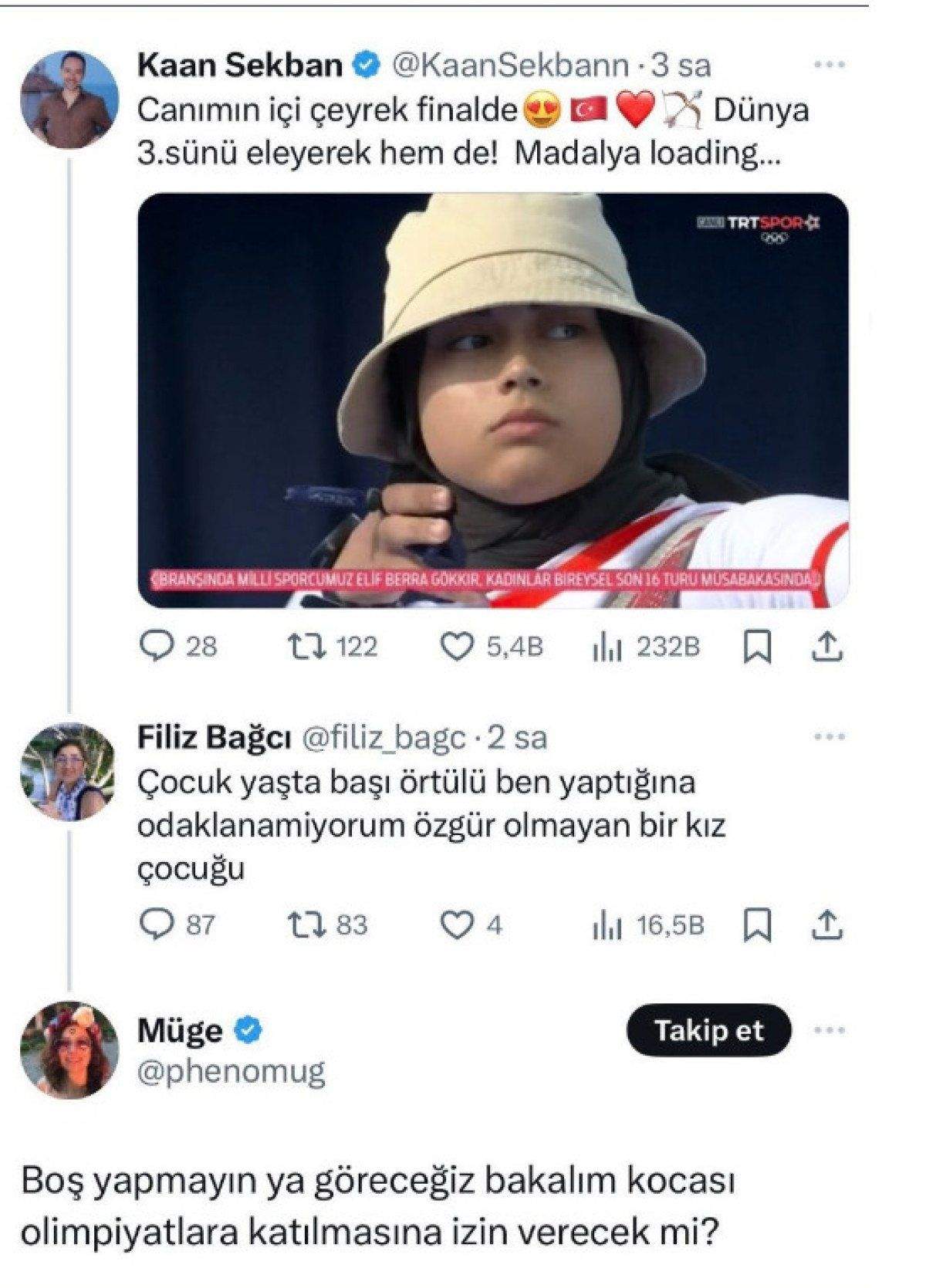Open more options for Filiz Bağcı's reply
Image resolution: width=926 pixels, height=1288 pixels.
coord(829,737)
